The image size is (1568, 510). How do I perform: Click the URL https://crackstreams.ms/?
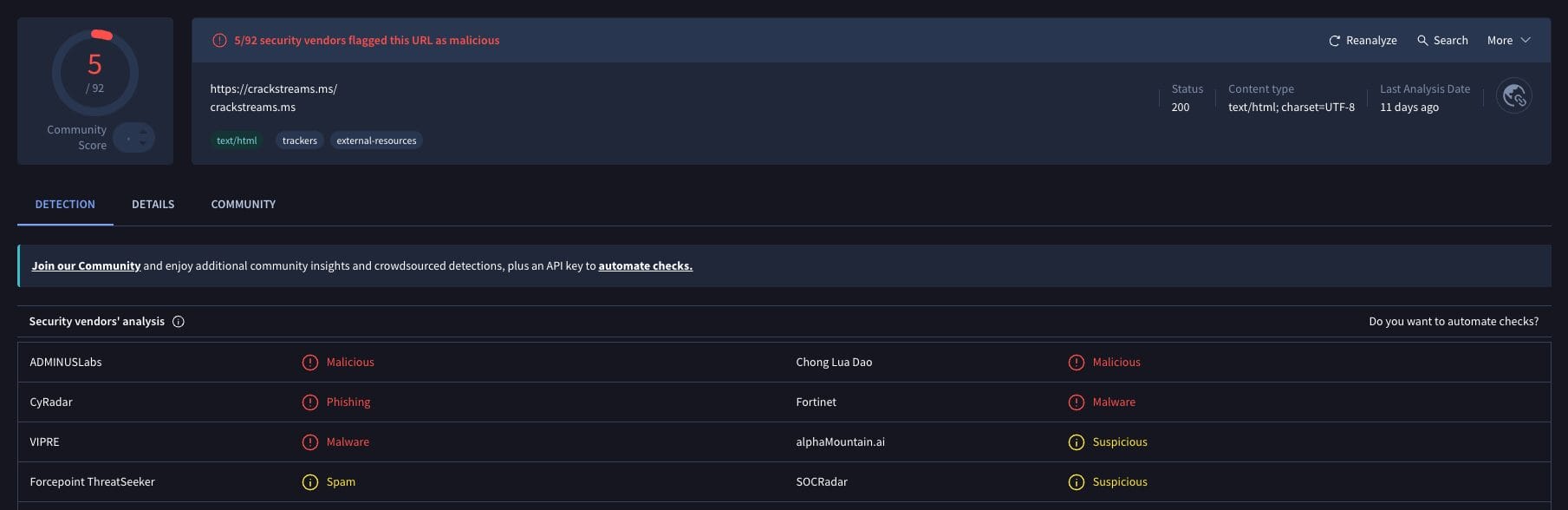[273, 89]
